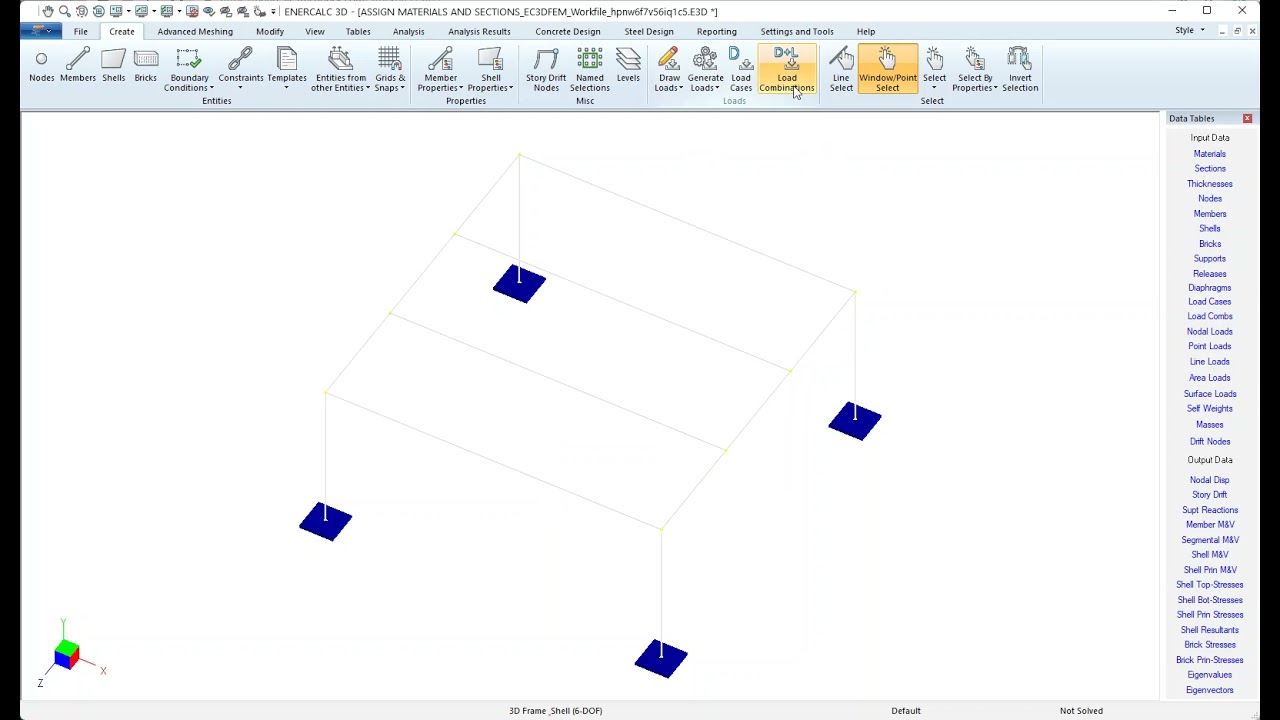Screen dimensions: 1280x720
Task: Click the zoom magnifier icon in quick toolbar
Action: pos(65,11)
